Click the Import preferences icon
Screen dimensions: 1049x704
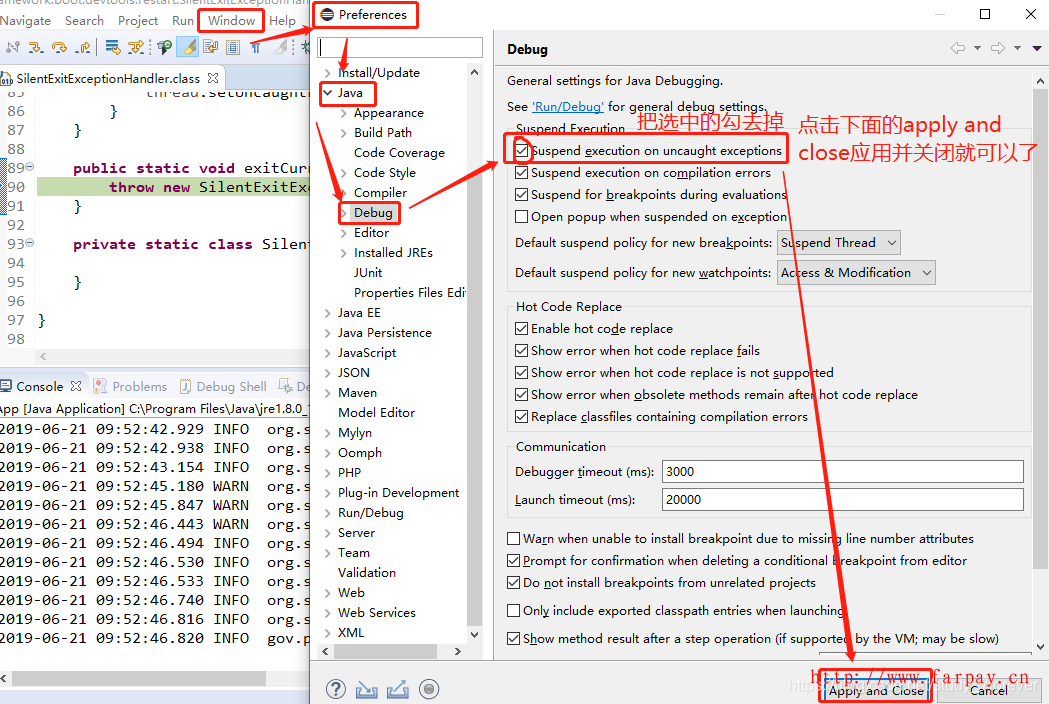(x=367, y=689)
